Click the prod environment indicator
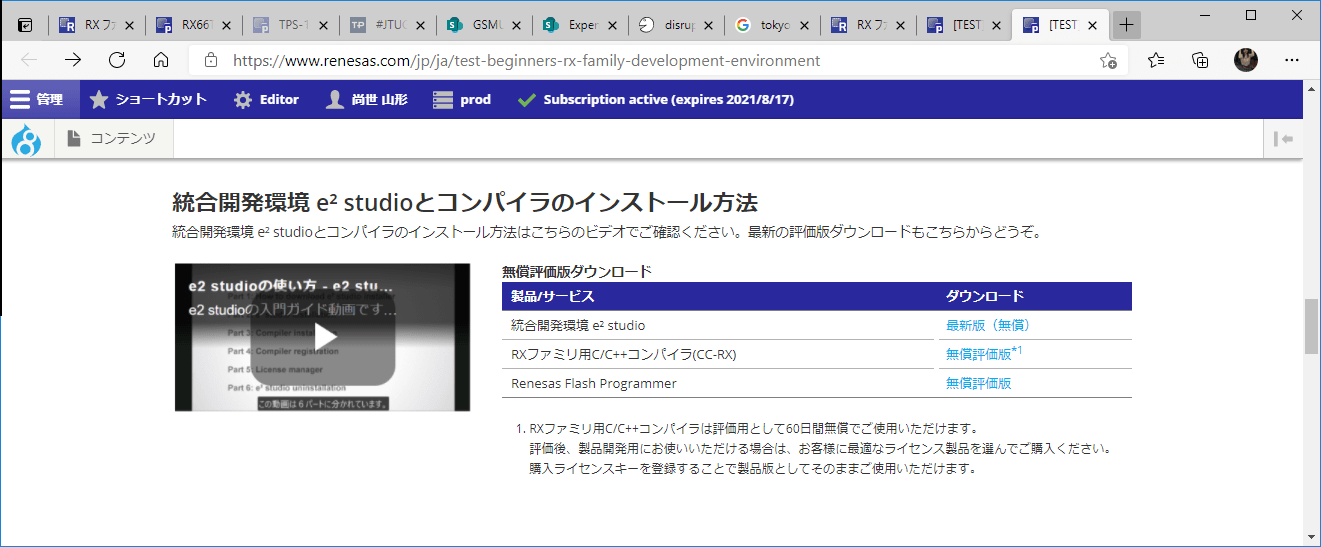 pyautogui.click(x=462, y=100)
